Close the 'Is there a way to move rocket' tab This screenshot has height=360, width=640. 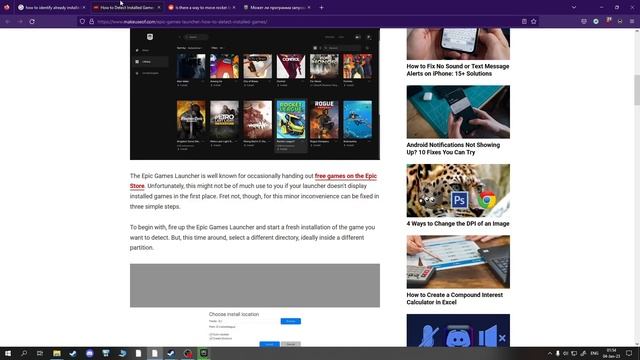click(x=234, y=7)
